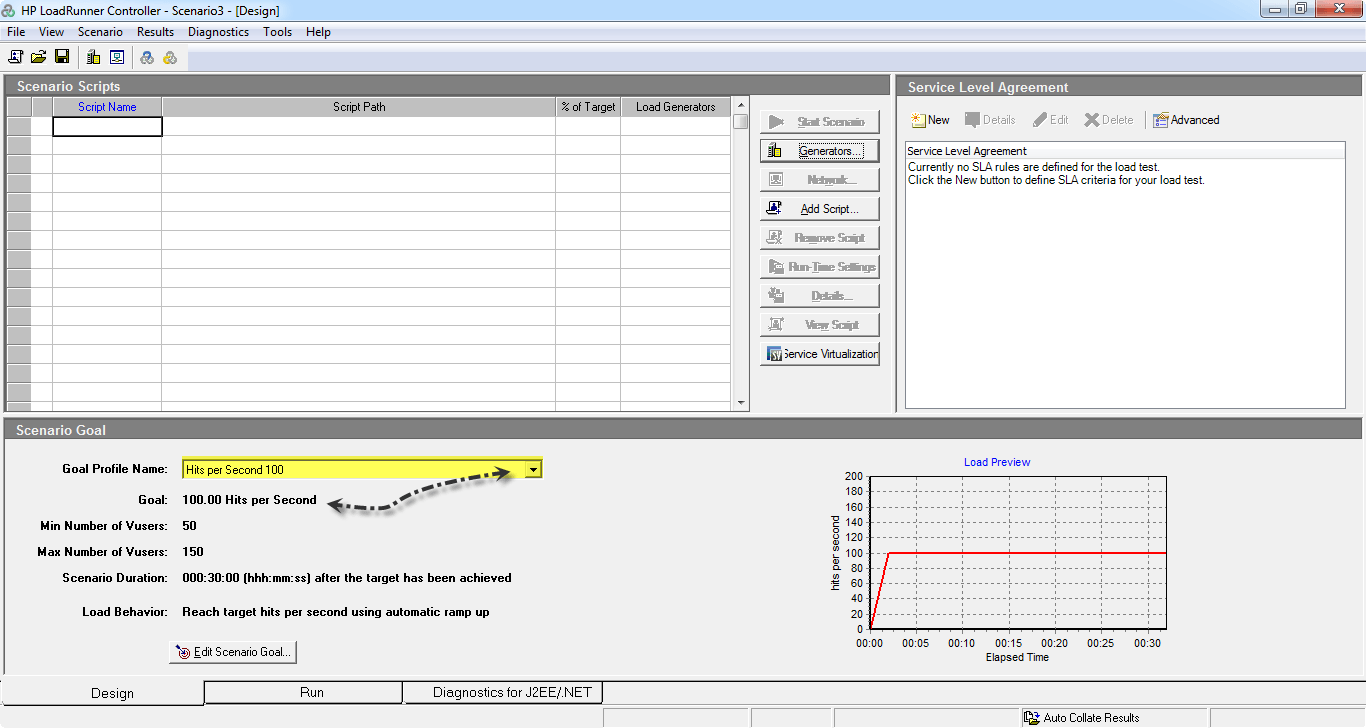Click the Save Scenario floppy disk icon
The height and width of the screenshot is (728, 1366).
click(x=62, y=57)
